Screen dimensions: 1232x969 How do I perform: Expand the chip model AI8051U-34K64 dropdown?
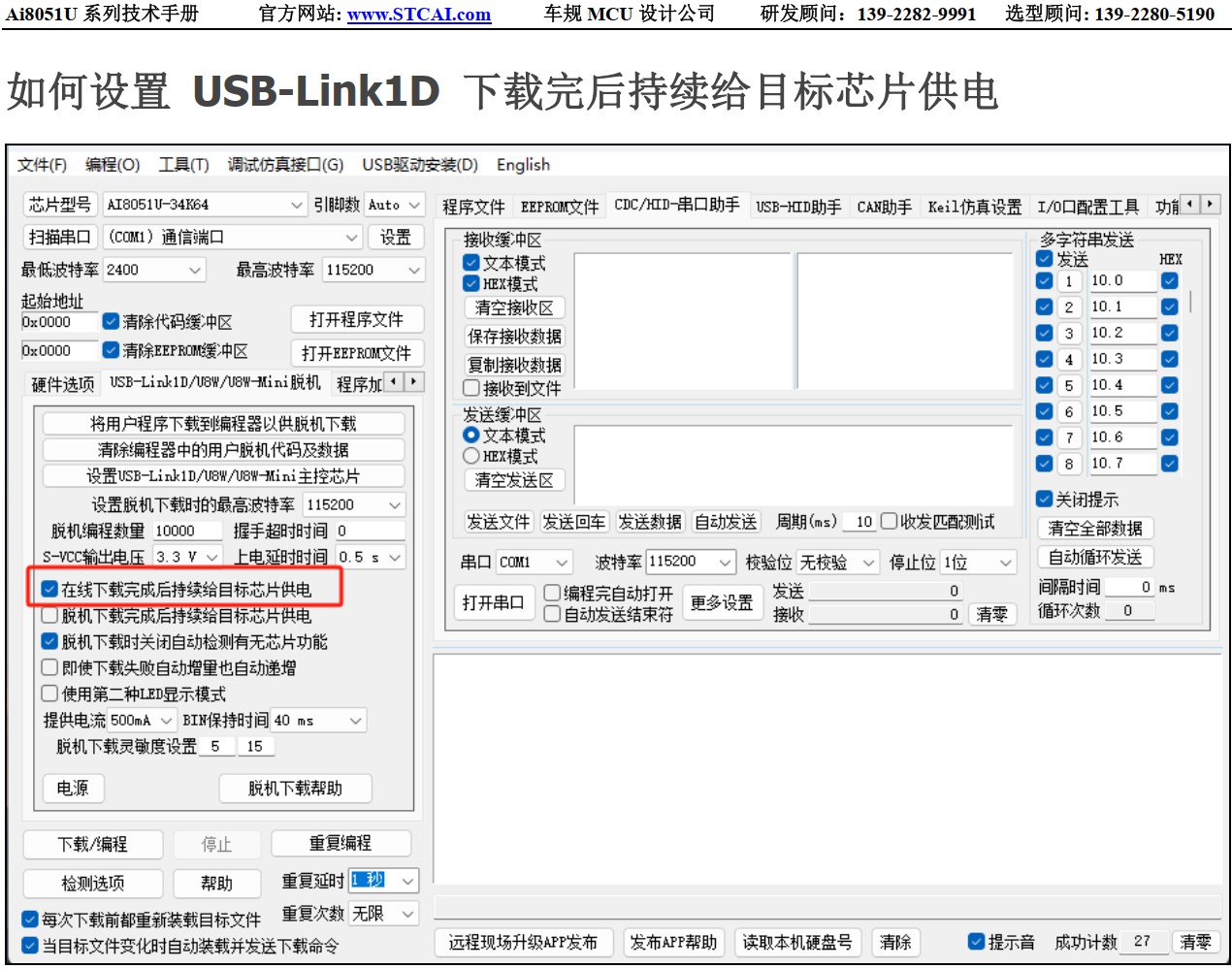click(297, 205)
